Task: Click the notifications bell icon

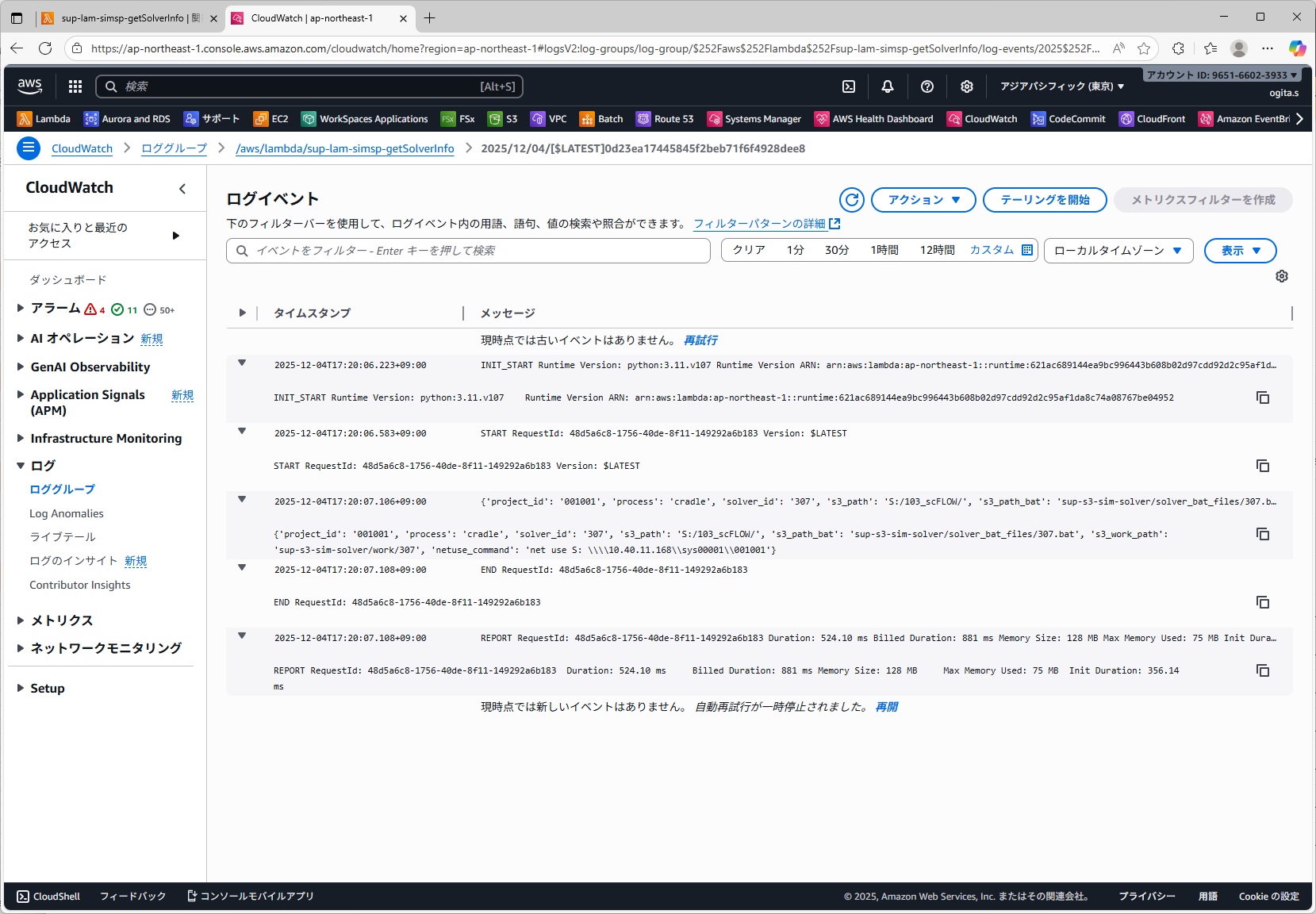Action: (888, 86)
